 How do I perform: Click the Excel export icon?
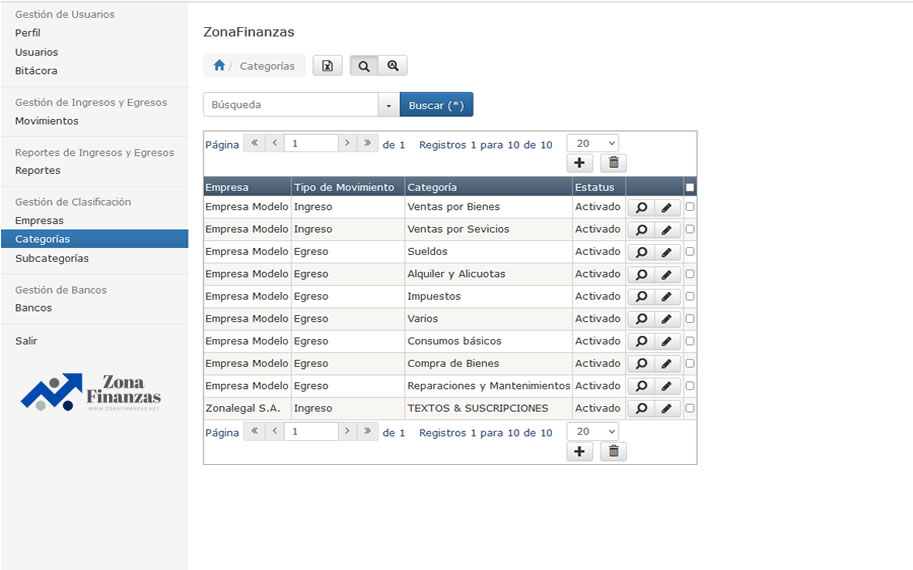tap(327, 66)
